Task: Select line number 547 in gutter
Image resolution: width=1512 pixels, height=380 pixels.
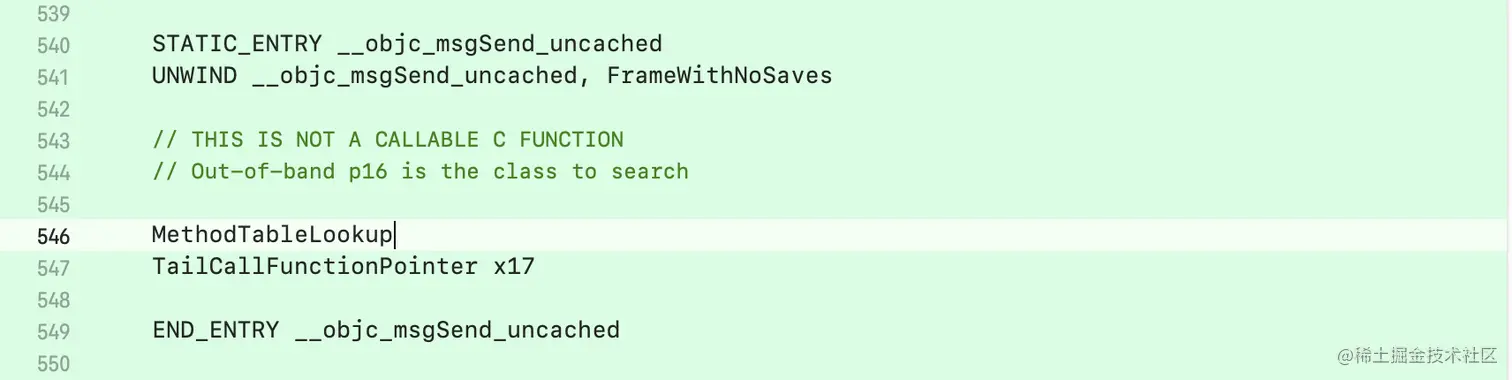Action: [x=53, y=269]
